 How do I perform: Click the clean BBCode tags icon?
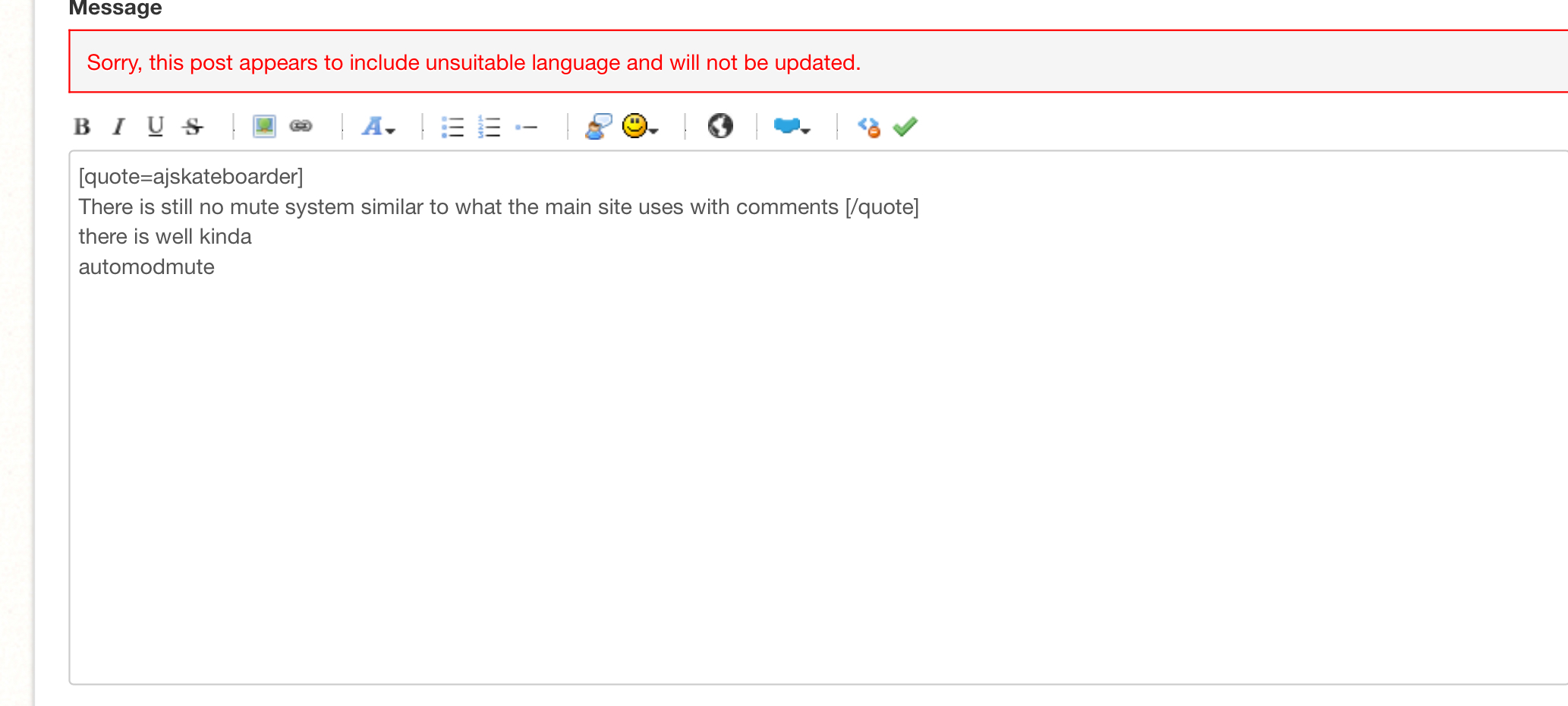pyautogui.click(x=868, y=126)
